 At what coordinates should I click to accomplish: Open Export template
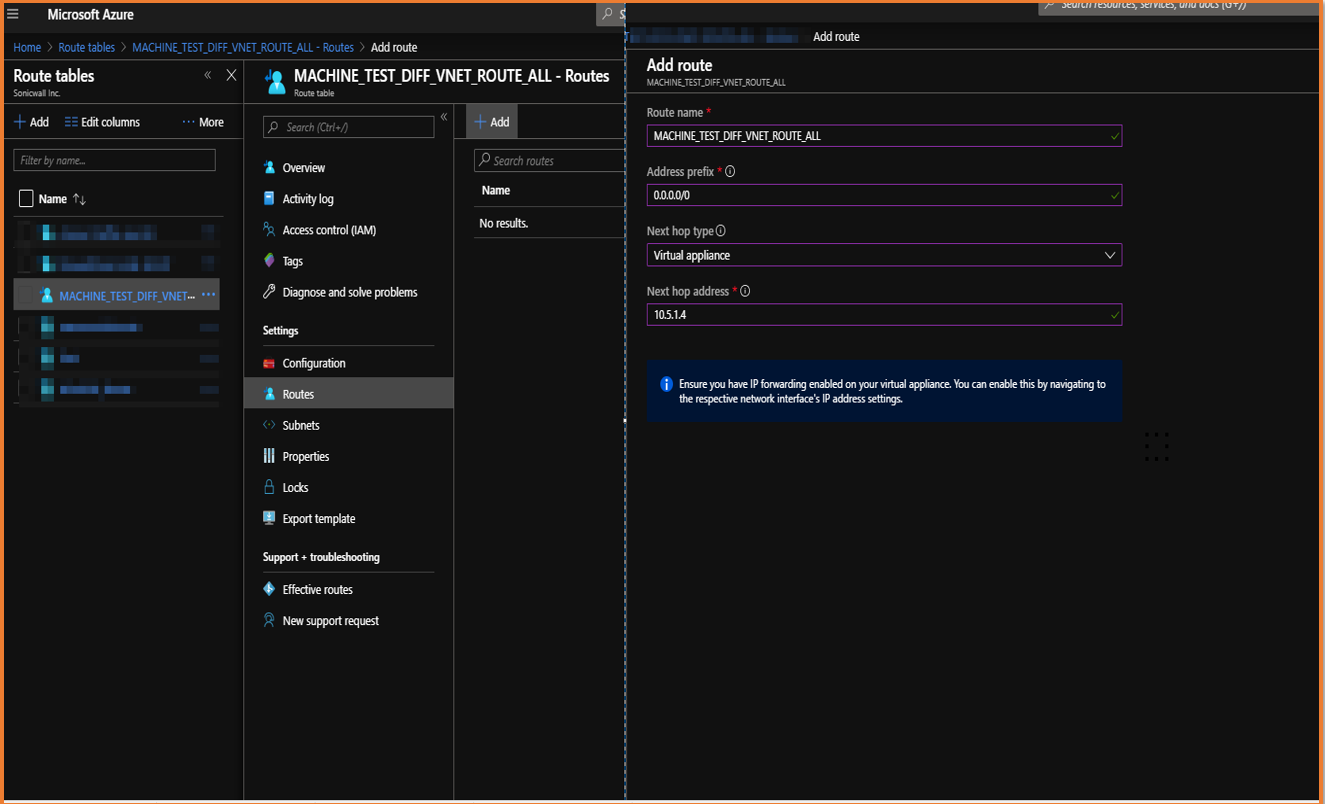pyautogui.click(x=319, y=518)
